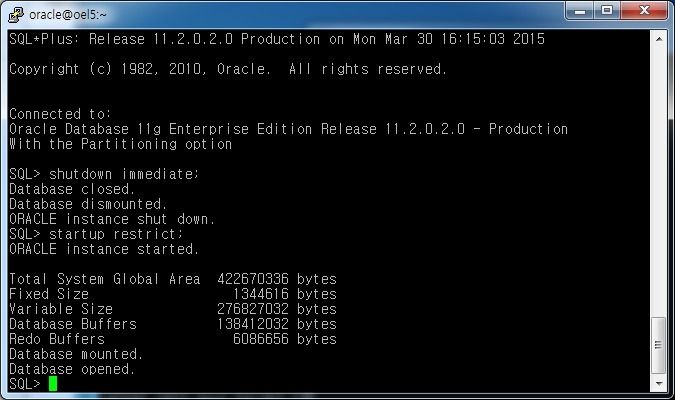Click the 'Database dismounted.' line
This screenshot has width=675, height=400.
[x=88, y=204]
